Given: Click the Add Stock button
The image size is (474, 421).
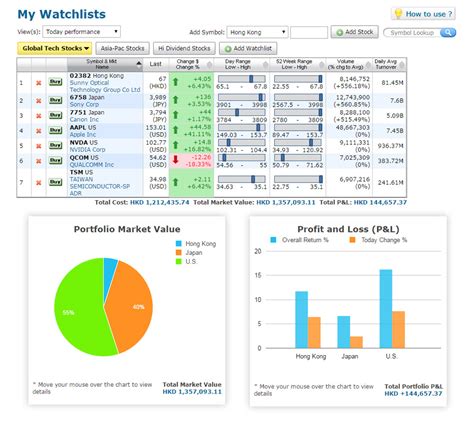Looking at the screenshot, I should (355, 32).
